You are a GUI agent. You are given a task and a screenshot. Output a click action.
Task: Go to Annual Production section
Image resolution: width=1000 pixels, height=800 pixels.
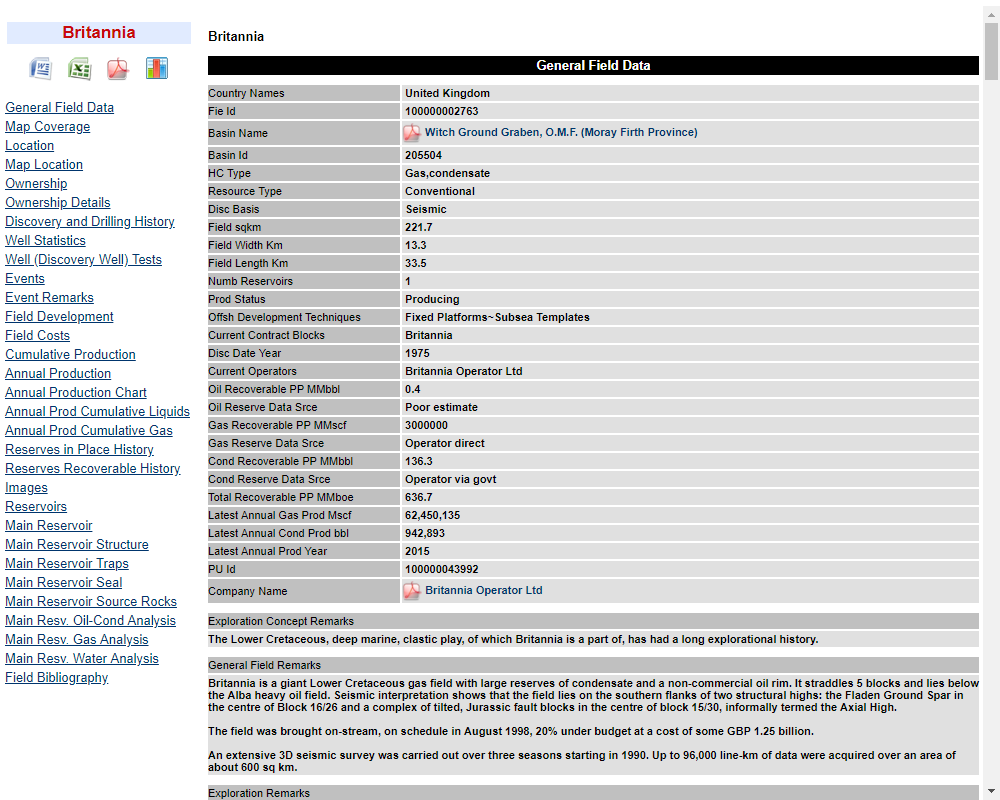pos(58,374)
